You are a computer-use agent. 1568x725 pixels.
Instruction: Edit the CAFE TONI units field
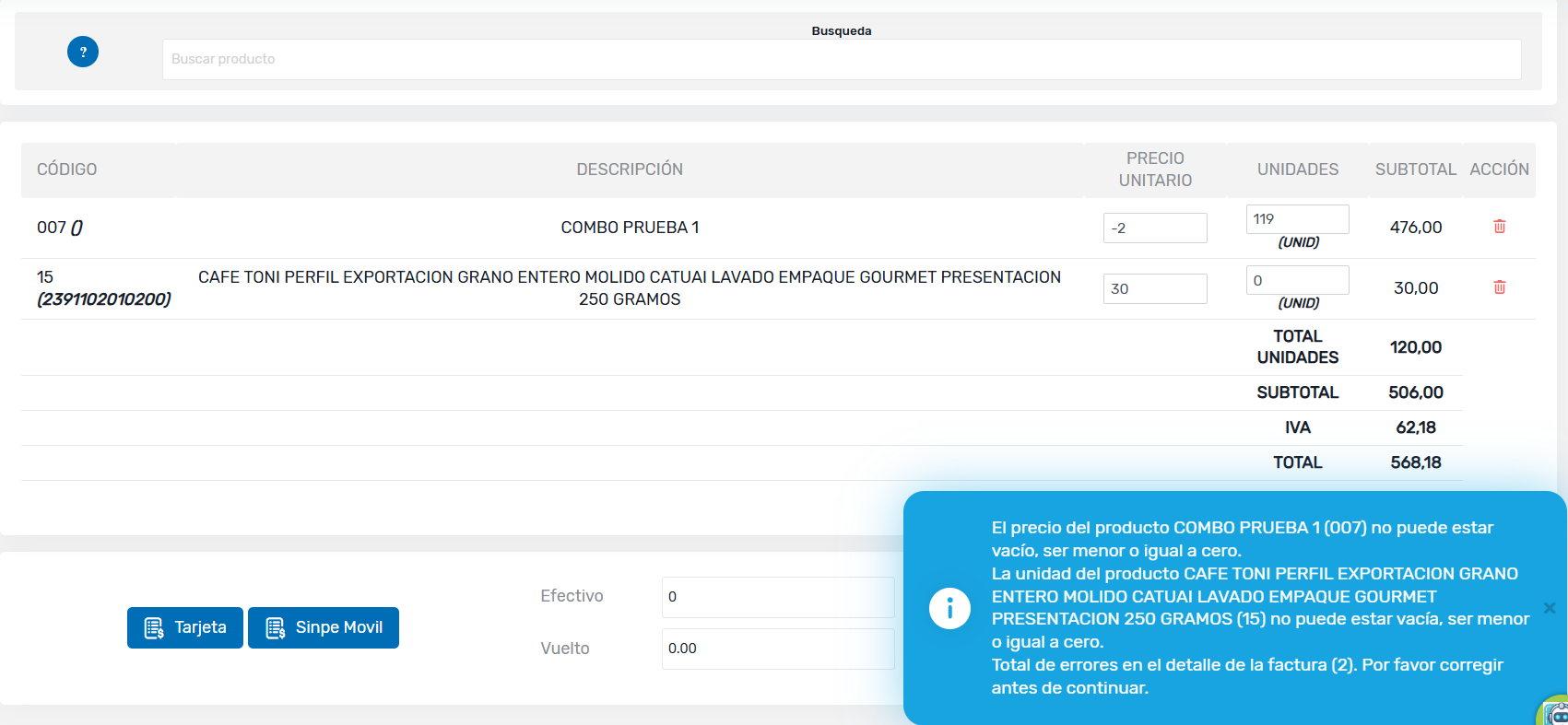click(1297, 280)
